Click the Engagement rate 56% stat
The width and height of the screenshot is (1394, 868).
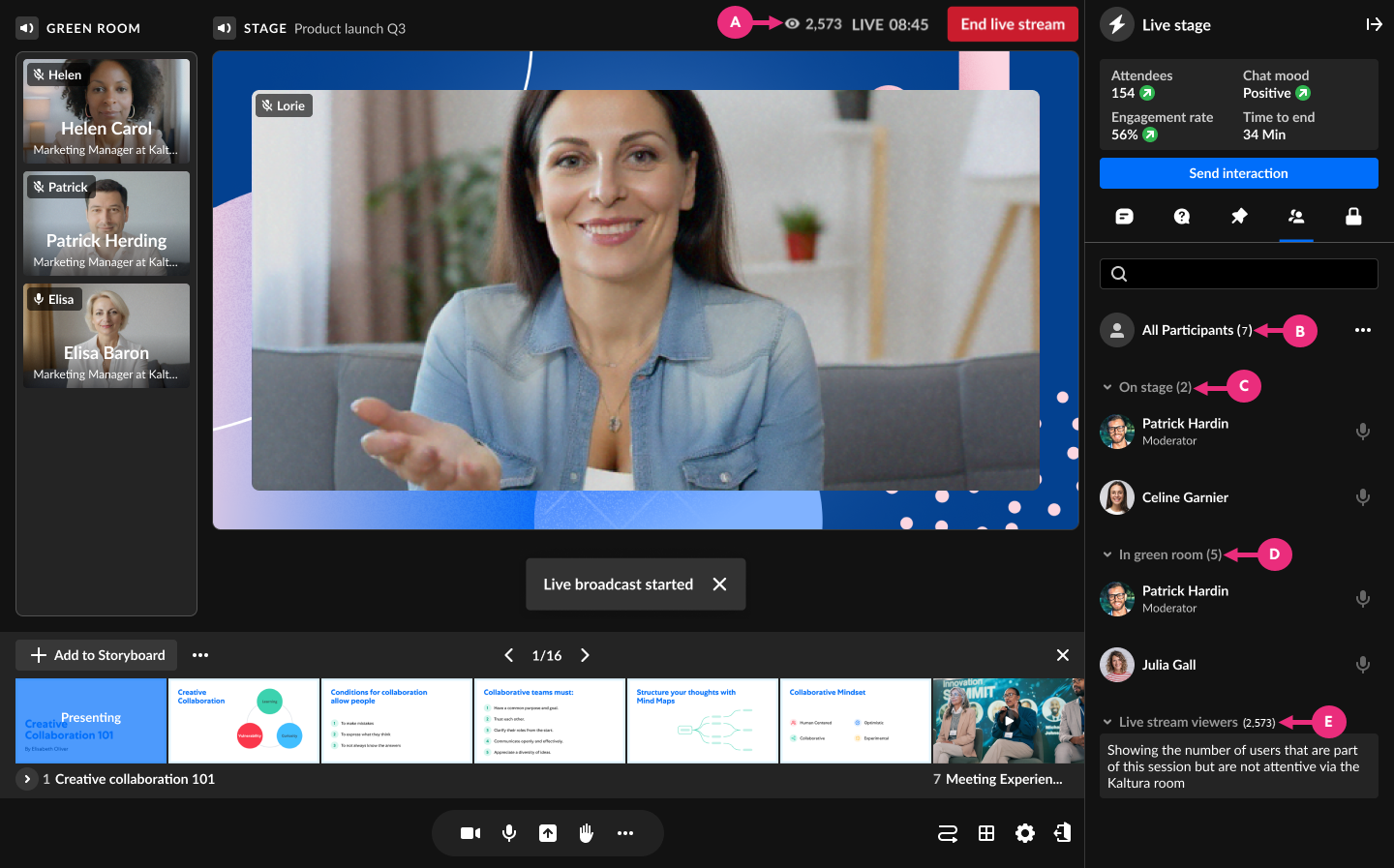[x=1162, y=126]
